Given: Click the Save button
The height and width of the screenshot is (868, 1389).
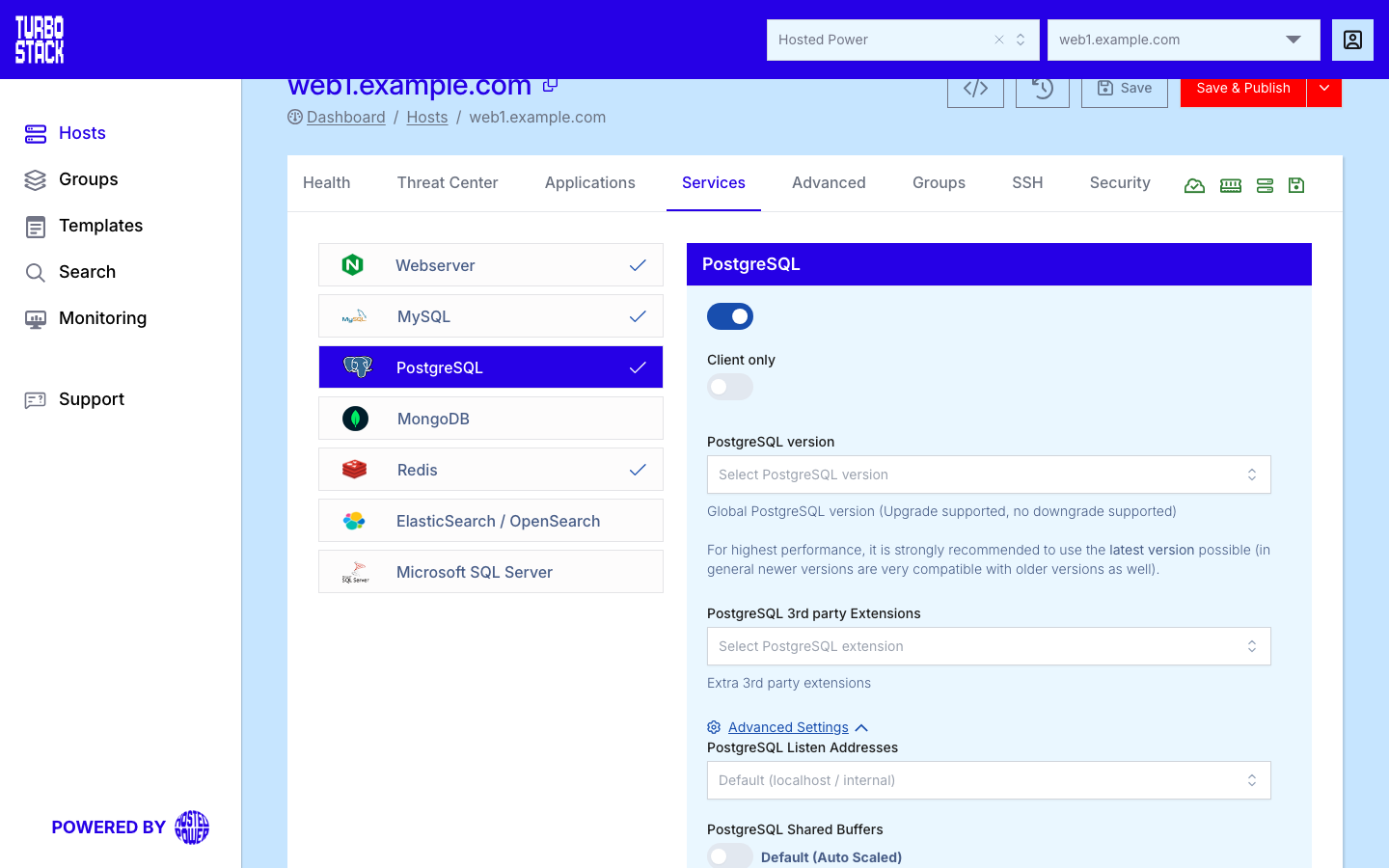Looking at the screenshot, I should pyautogui.click(x=1125, y=89).
